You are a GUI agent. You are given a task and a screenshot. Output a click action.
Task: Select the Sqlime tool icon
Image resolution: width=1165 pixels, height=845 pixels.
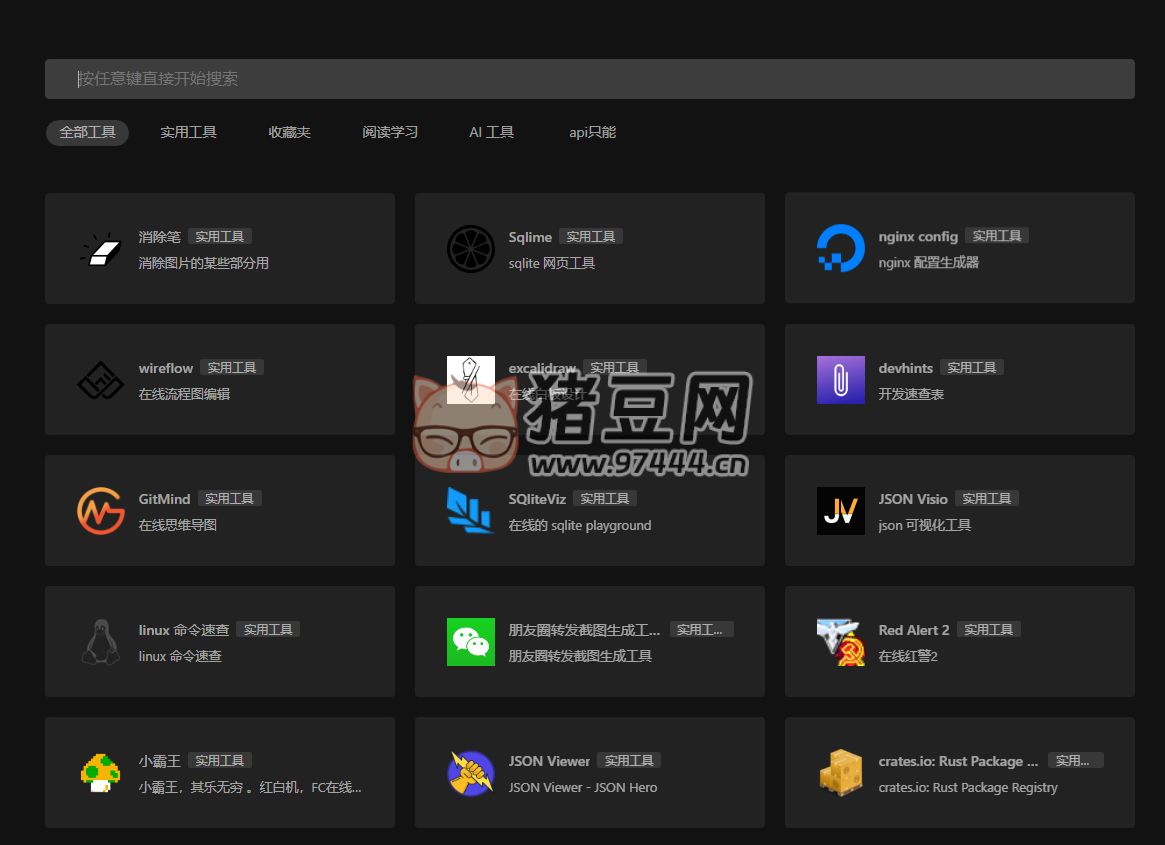pyautogui.click(x=470, y=248)
